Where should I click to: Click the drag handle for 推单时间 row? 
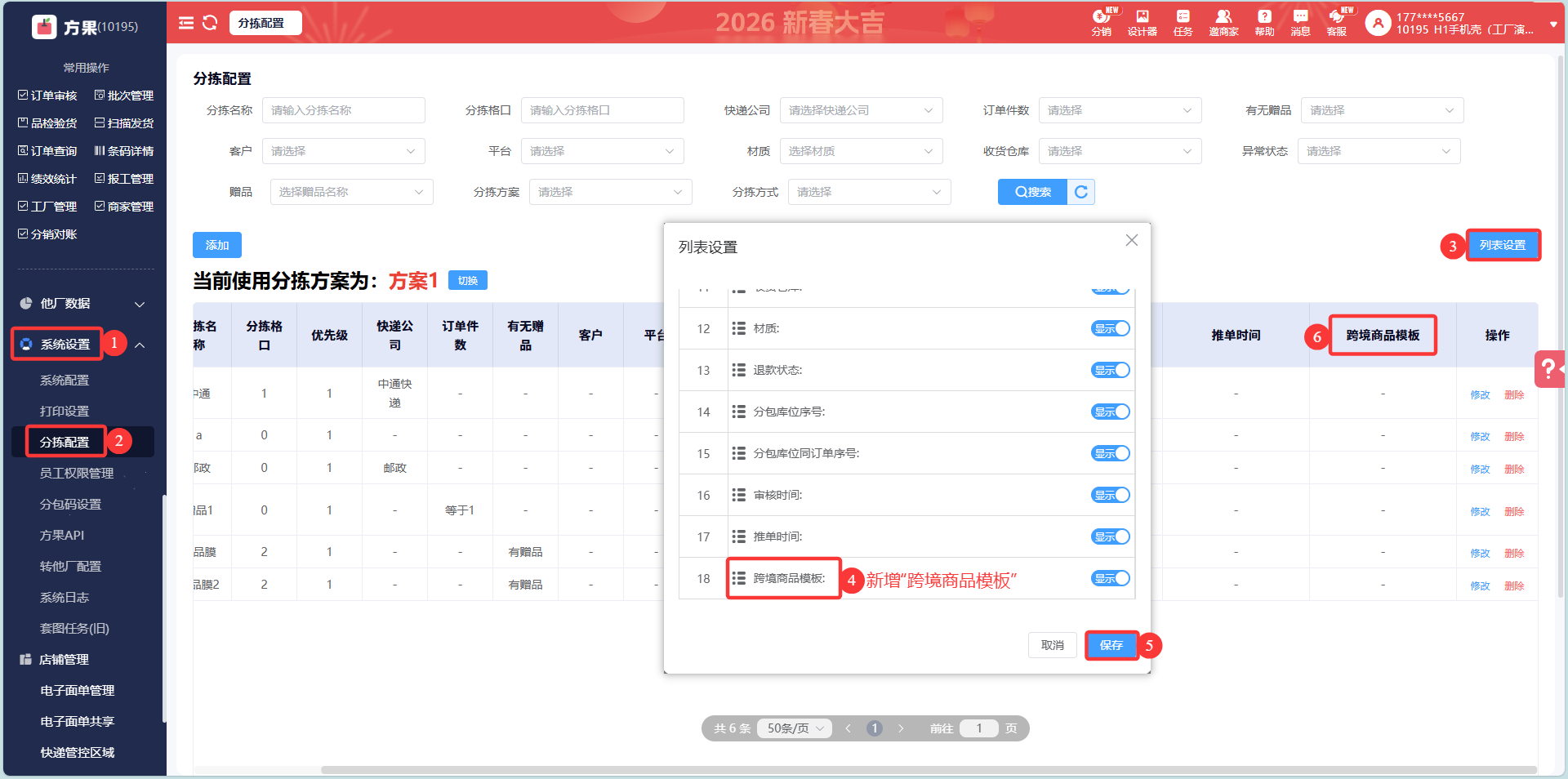point(738,536)
